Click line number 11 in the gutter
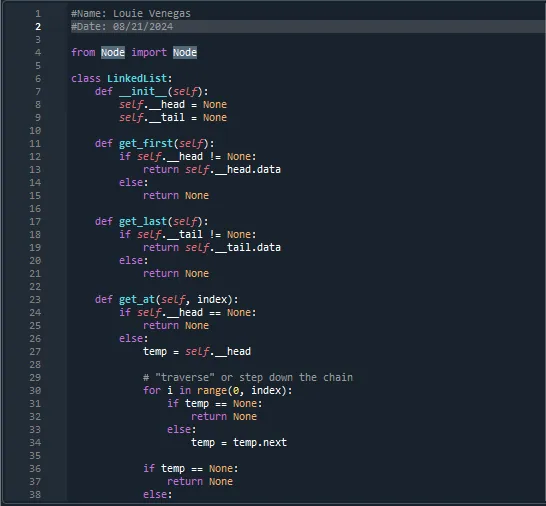 pyautogui.click(x=35, y=143)
